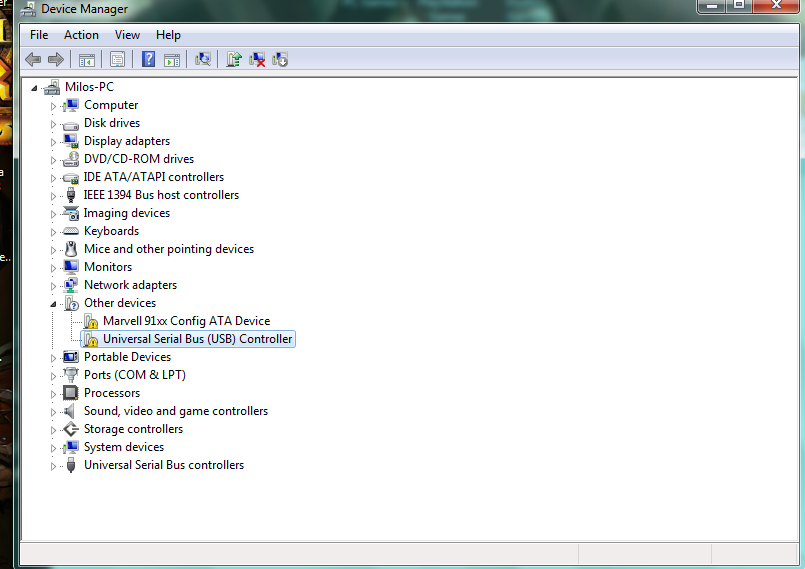Expand the Computer node
Image resolution: width=805 pixels, height=569 pixels.
click(x=53, y=106)
